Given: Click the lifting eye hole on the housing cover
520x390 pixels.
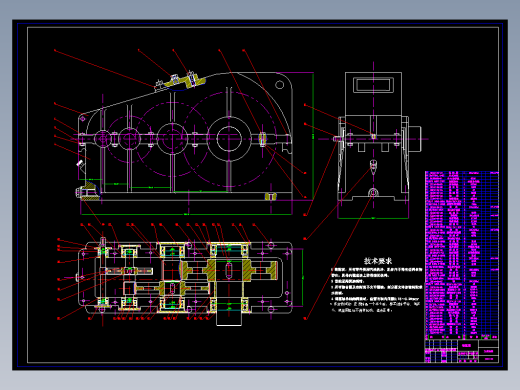Looking at the screenshot, I should (279, 85).
